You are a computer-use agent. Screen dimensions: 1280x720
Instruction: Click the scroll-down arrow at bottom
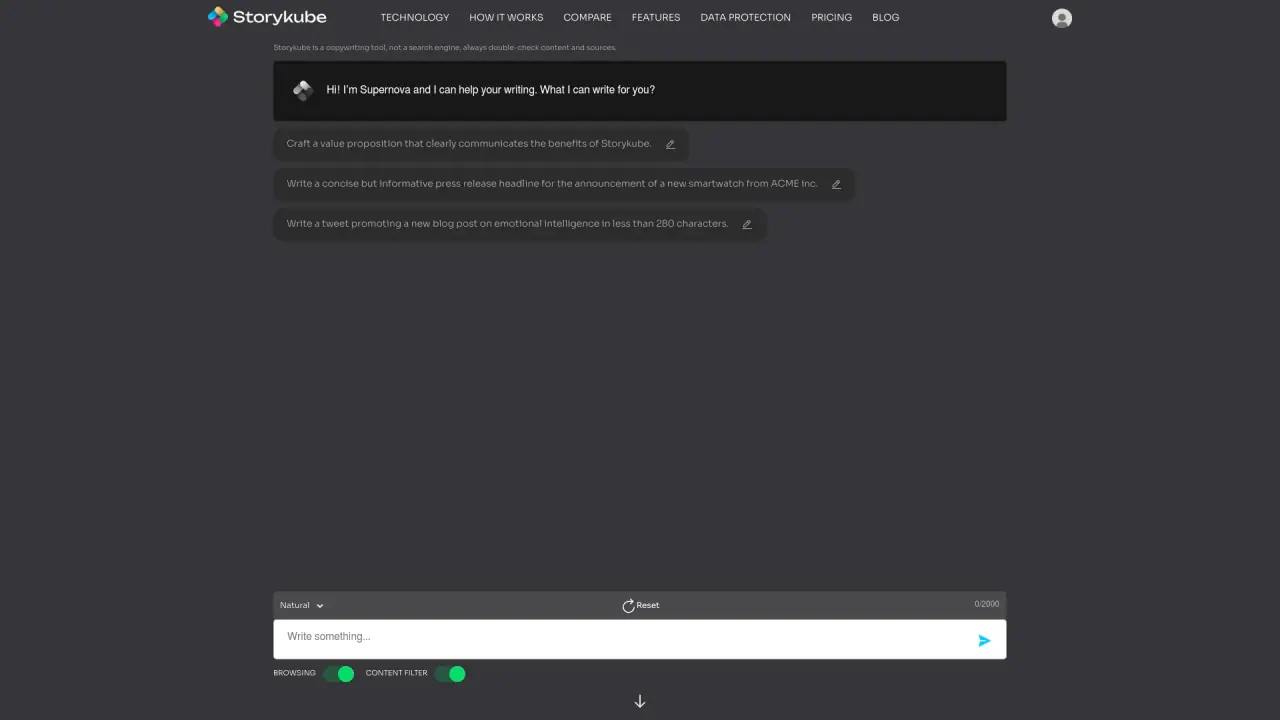(x=640, y=702)
